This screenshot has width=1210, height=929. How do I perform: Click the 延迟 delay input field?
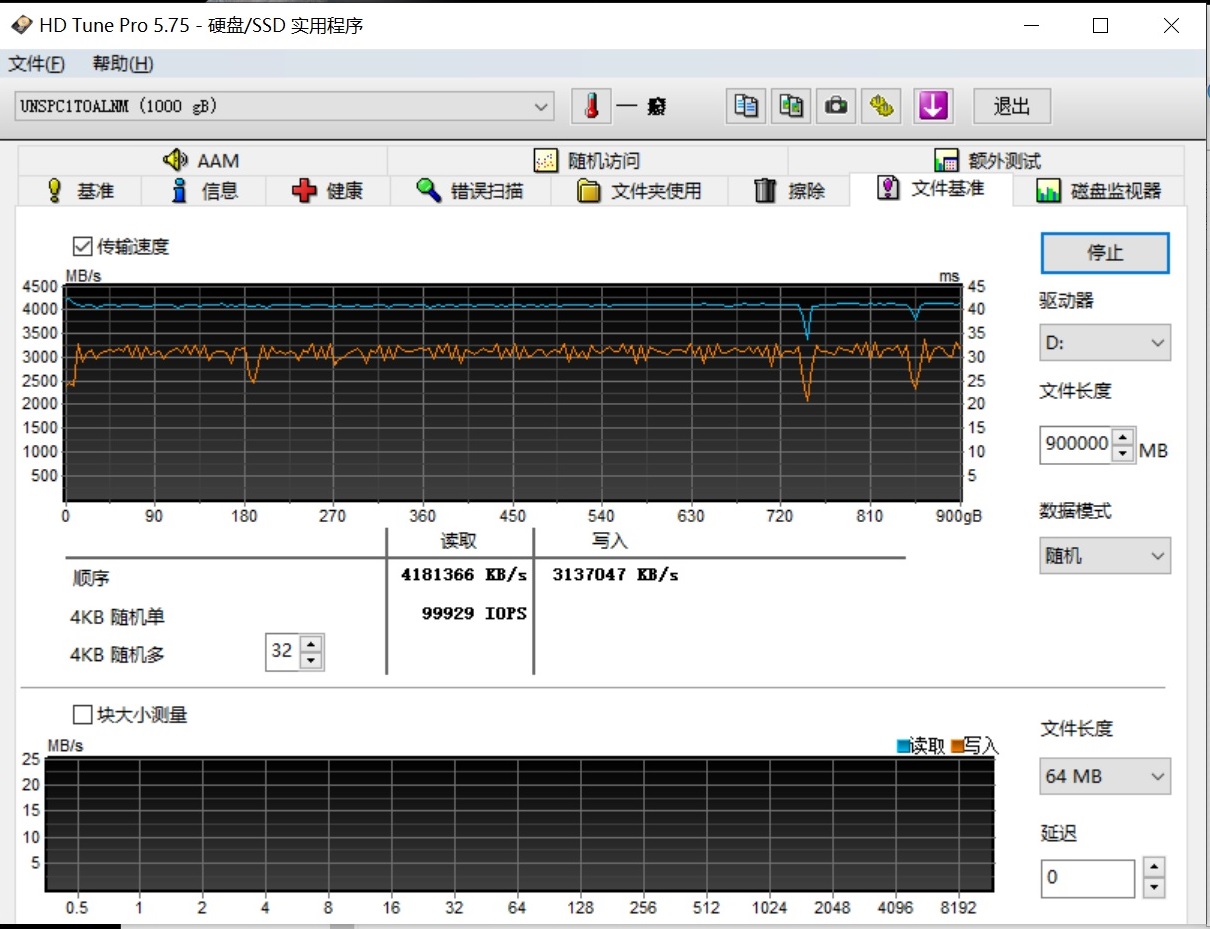(x=1087, y=878)
